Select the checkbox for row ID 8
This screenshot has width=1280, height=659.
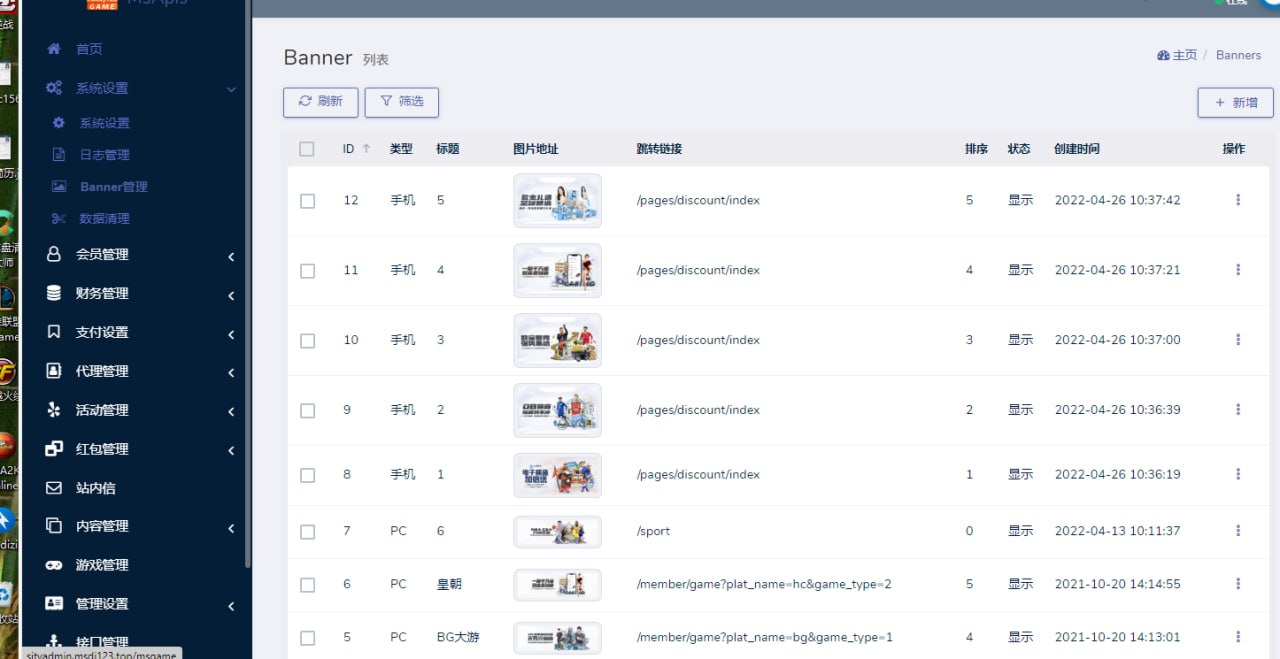coord(307,475)
